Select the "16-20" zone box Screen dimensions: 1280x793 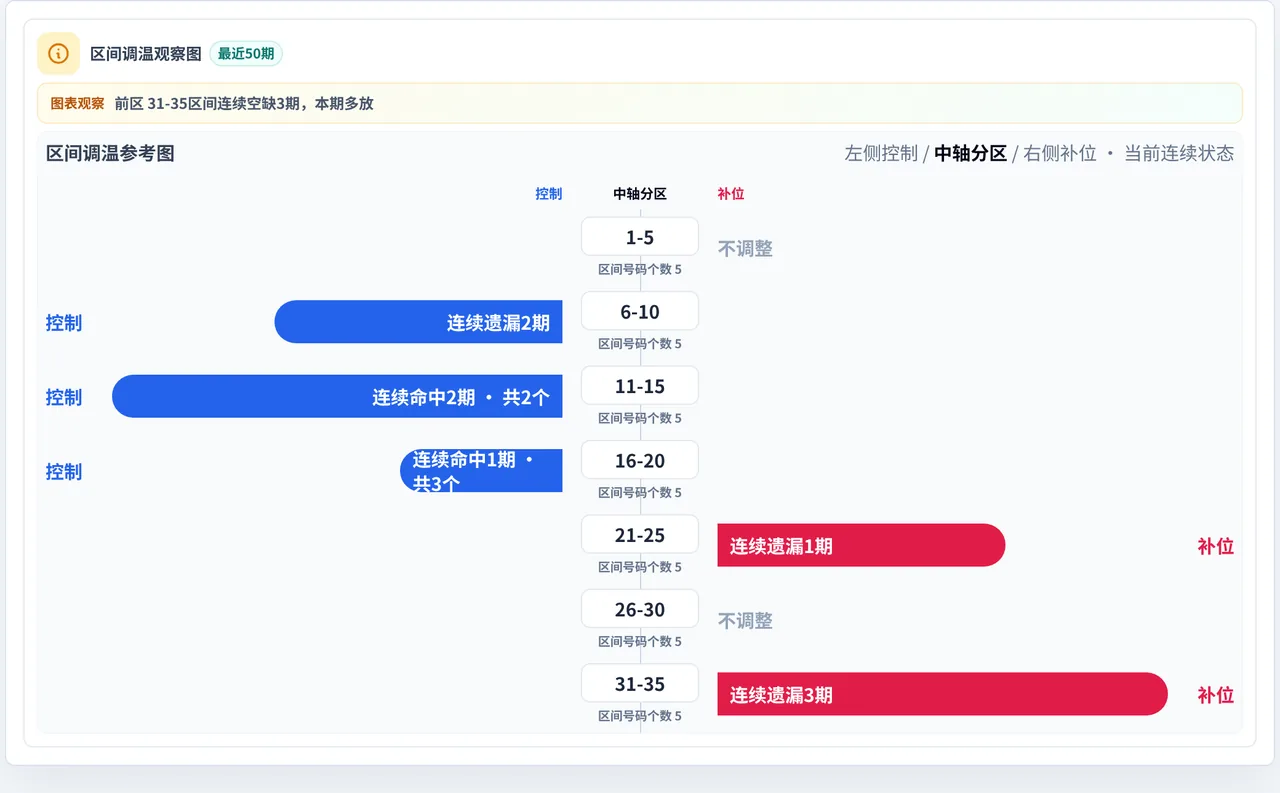click(x=640, y=460)
